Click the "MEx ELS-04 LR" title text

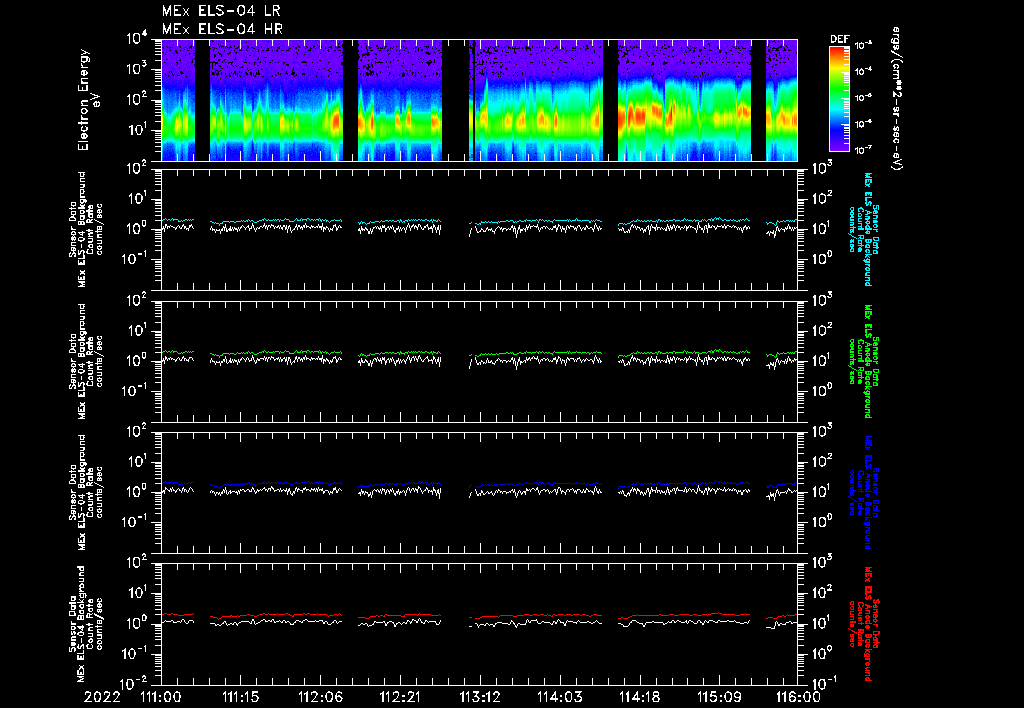point(221,11)
